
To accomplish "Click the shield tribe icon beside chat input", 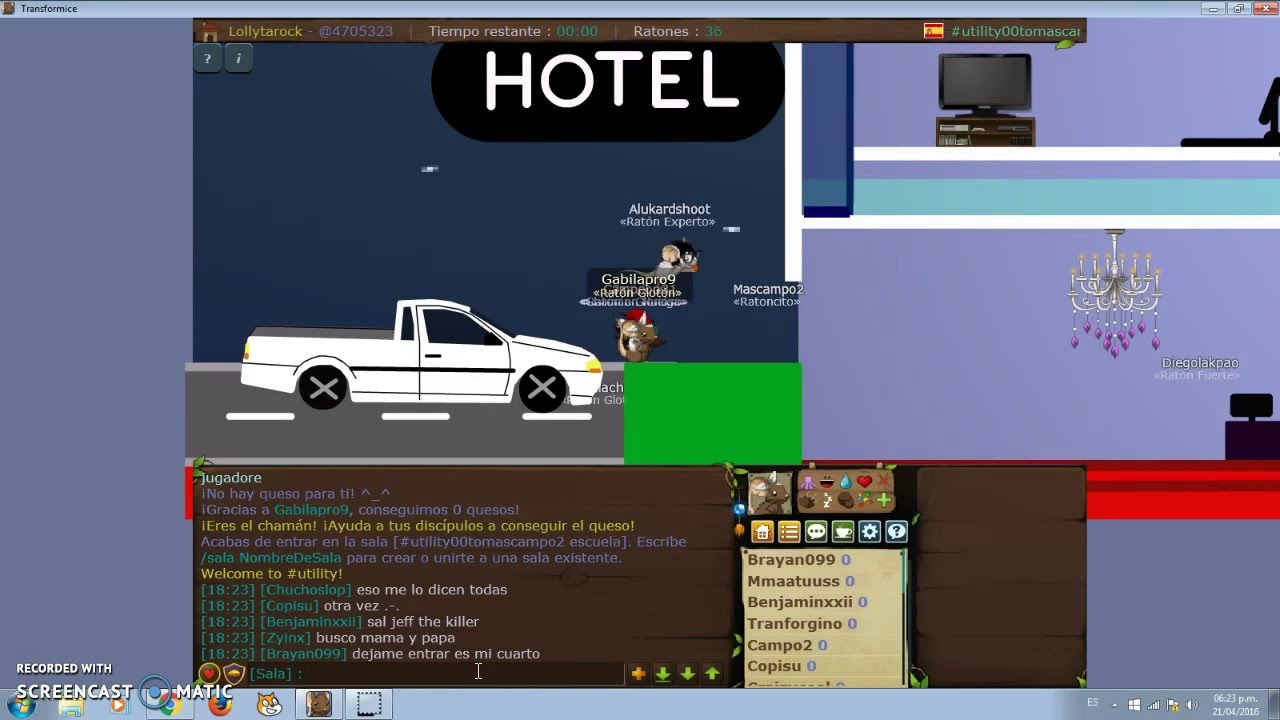I will coord(234,674).
